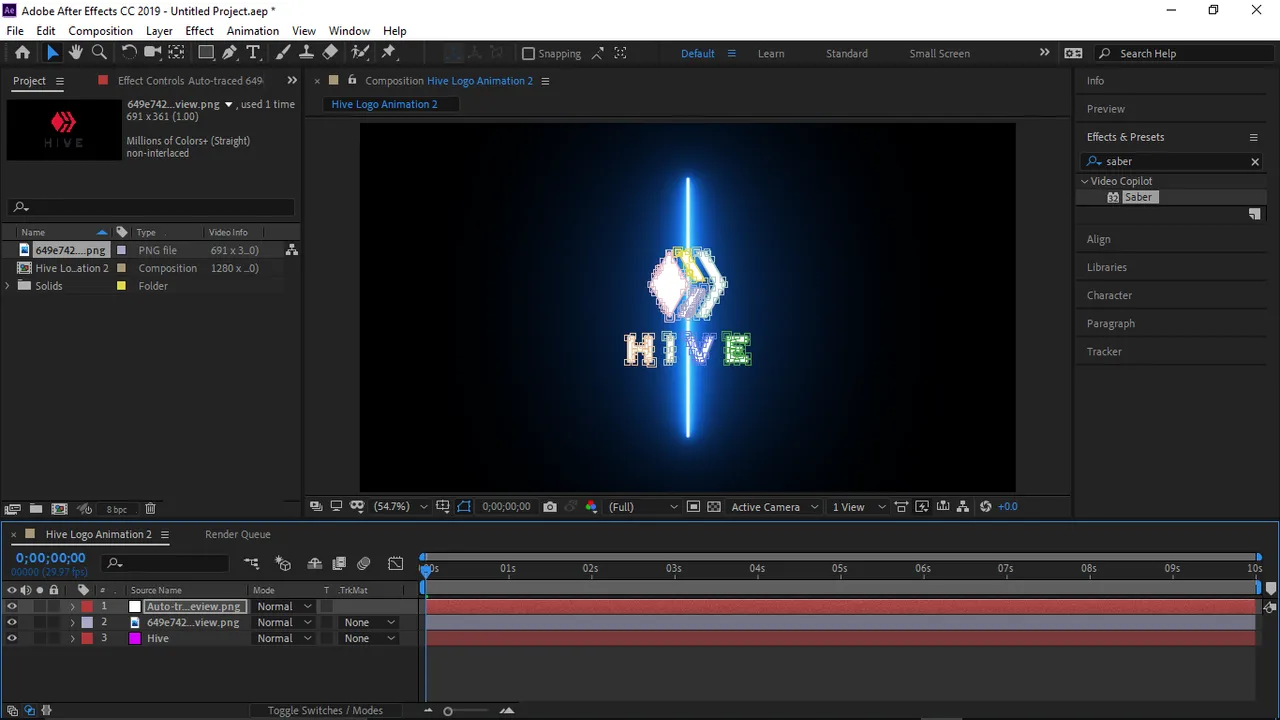Open the Active Camera dropdown

(775, 507)
